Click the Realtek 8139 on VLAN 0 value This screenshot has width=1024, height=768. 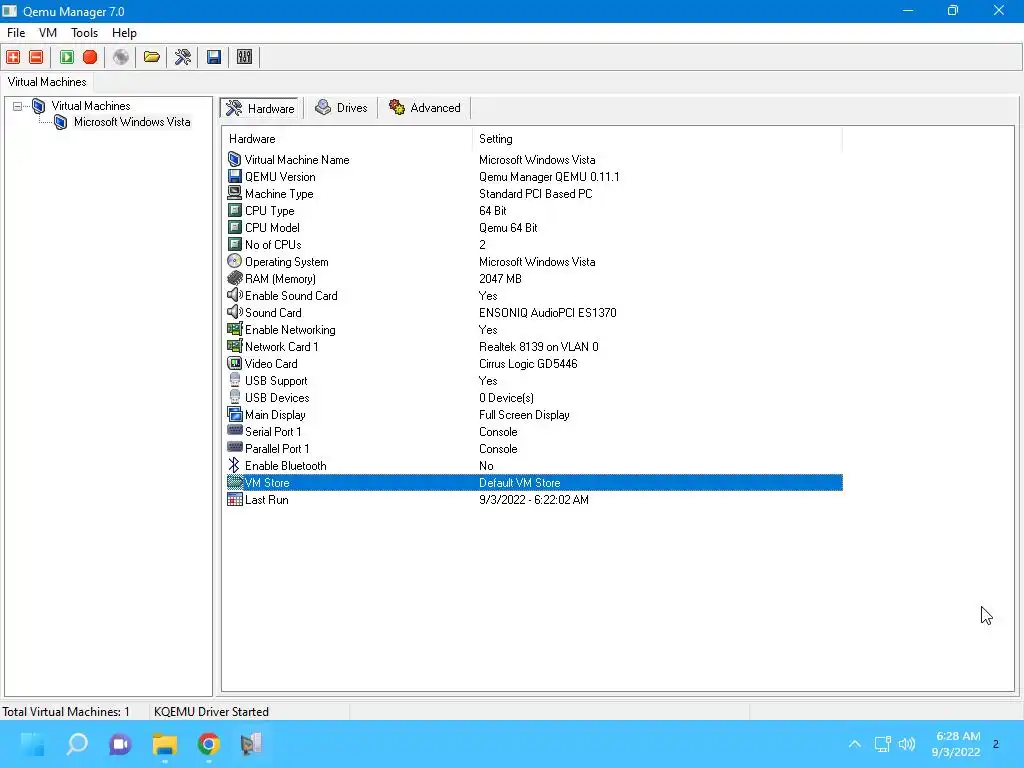(539, 346)
